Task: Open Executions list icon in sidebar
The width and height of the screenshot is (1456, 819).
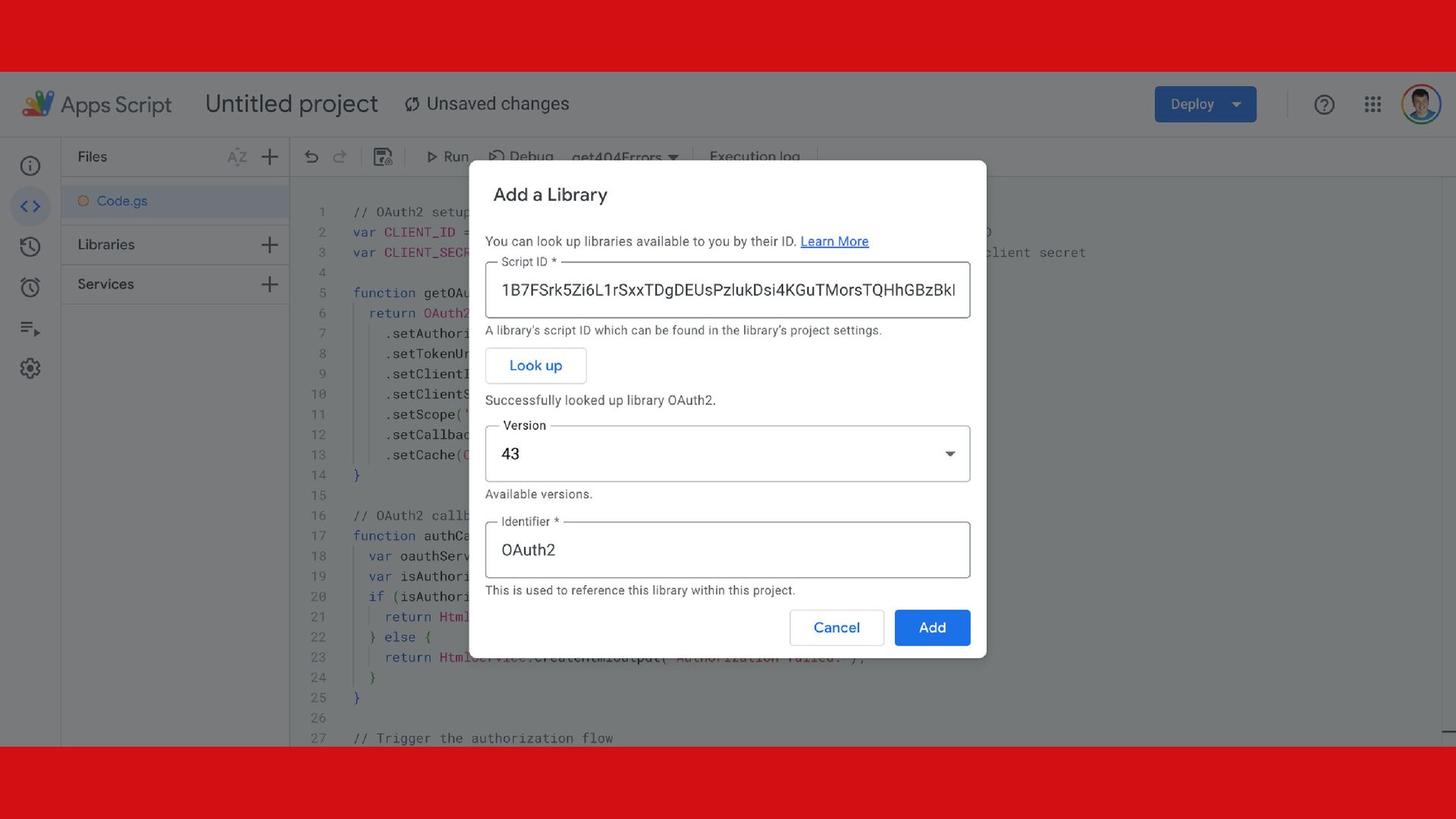Action: [x=30, y=328]
